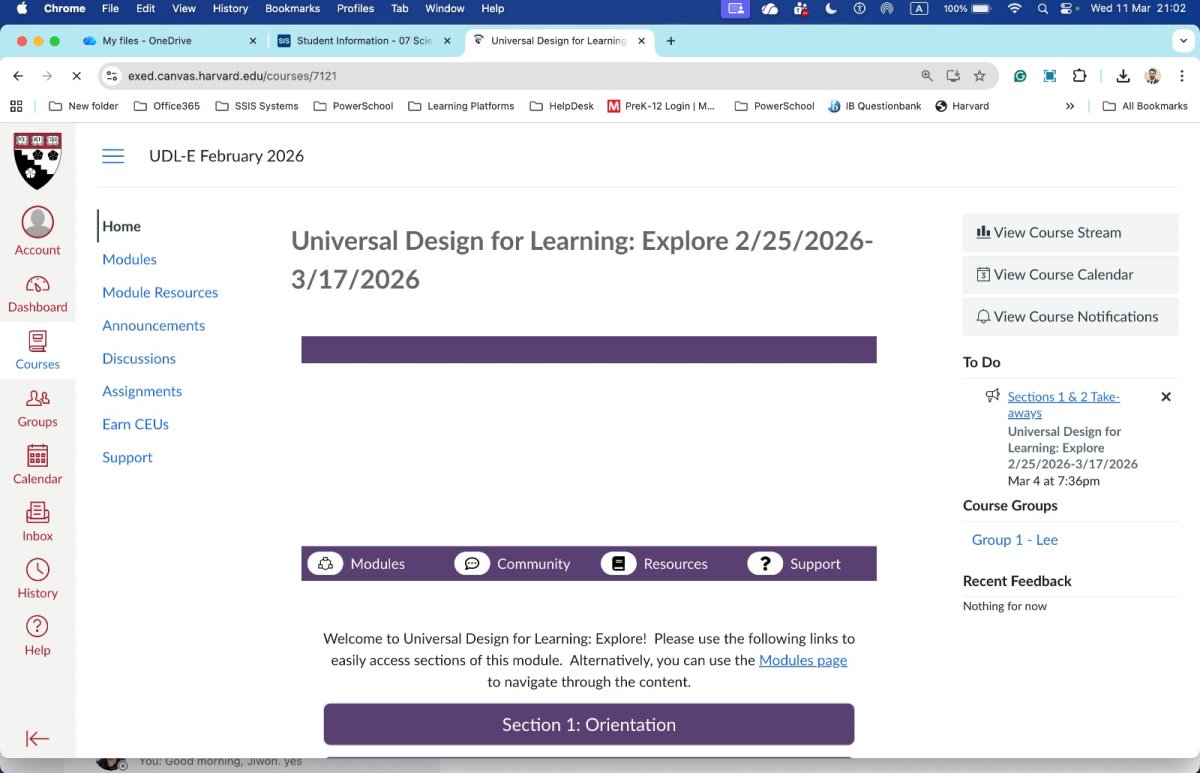Open the Office365 bookmark folder
Viewport: 1200px width, 773px height.
(x=166, y=106)
